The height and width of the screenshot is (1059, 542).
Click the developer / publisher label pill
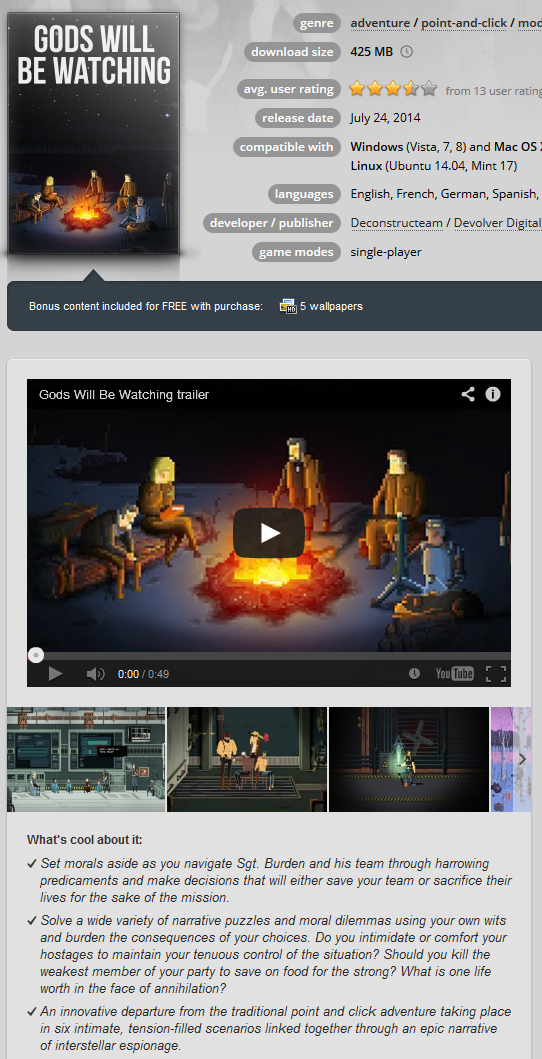point(271,223)
